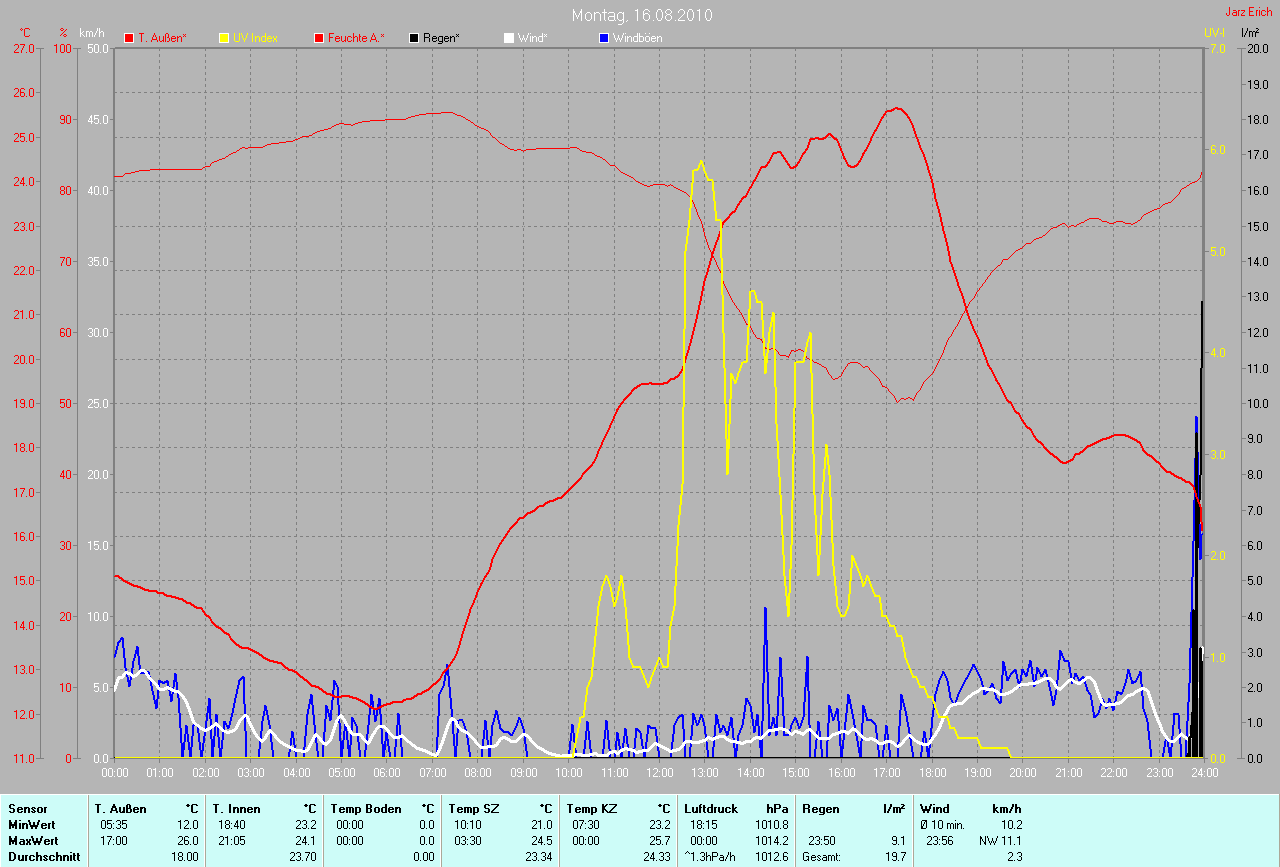Click the Temp SZ maximum time '03:30'

[x=470, y=841]
